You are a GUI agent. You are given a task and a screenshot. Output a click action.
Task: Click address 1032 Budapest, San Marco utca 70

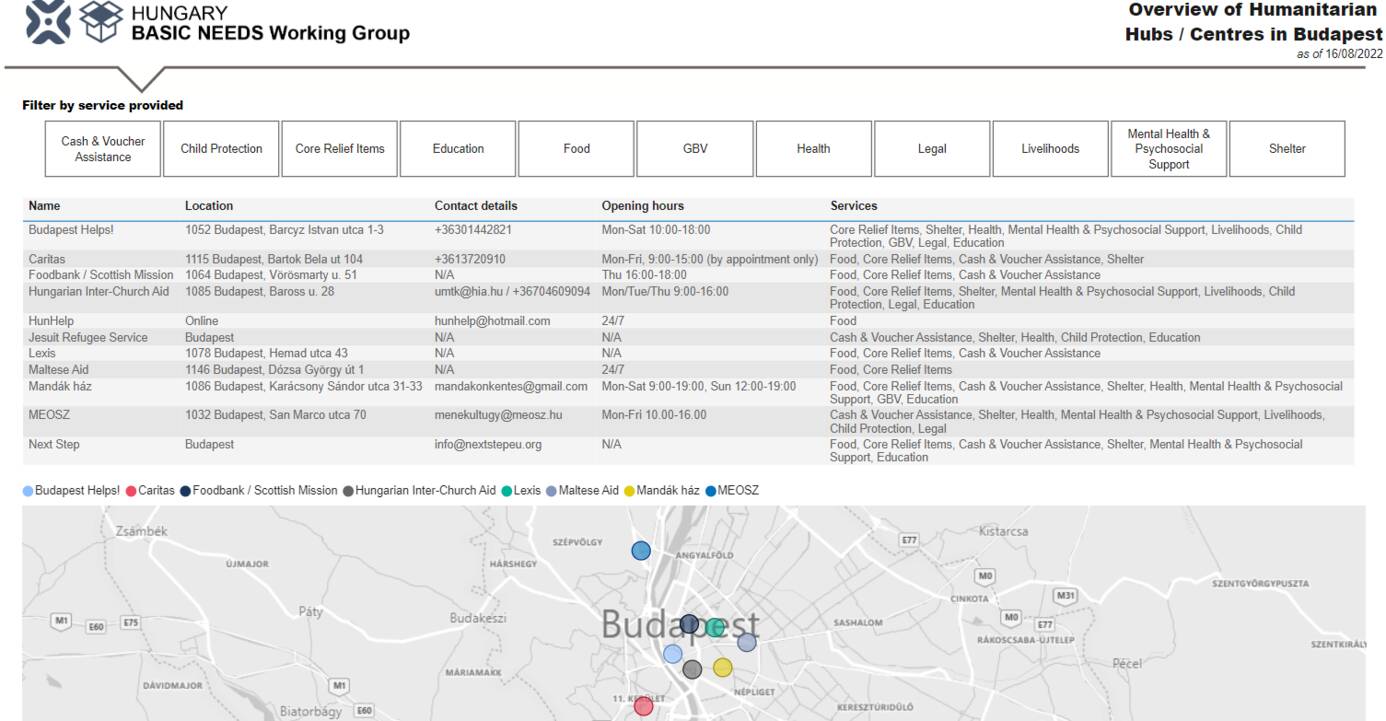(276, 414)
